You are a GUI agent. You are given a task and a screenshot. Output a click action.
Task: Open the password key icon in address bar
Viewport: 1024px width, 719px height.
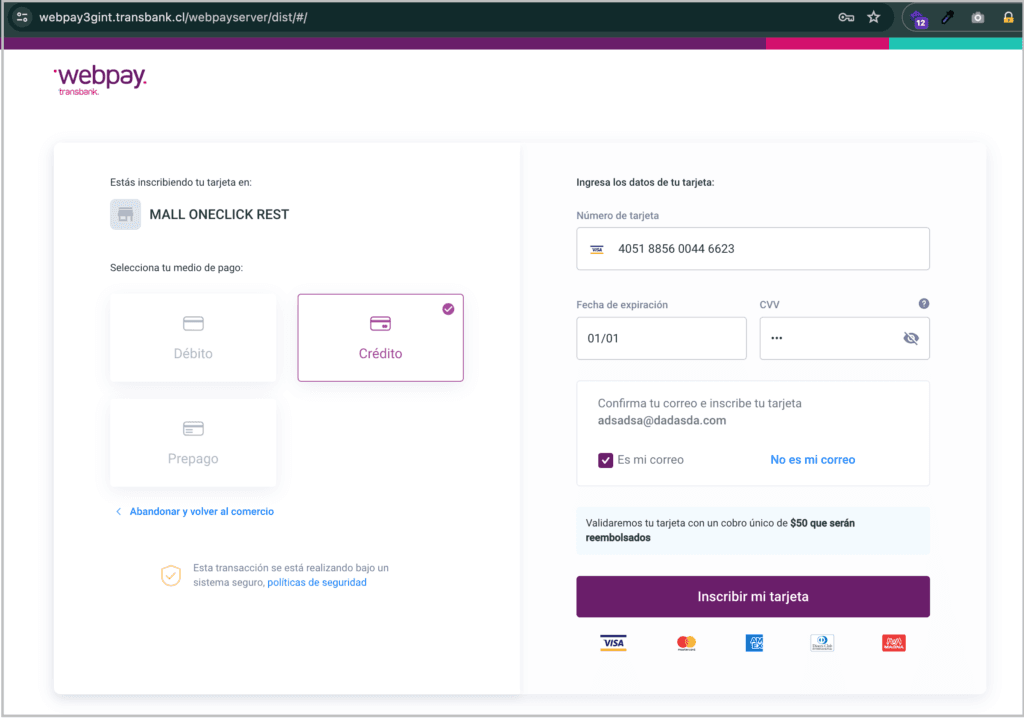[x=845, y=17]
